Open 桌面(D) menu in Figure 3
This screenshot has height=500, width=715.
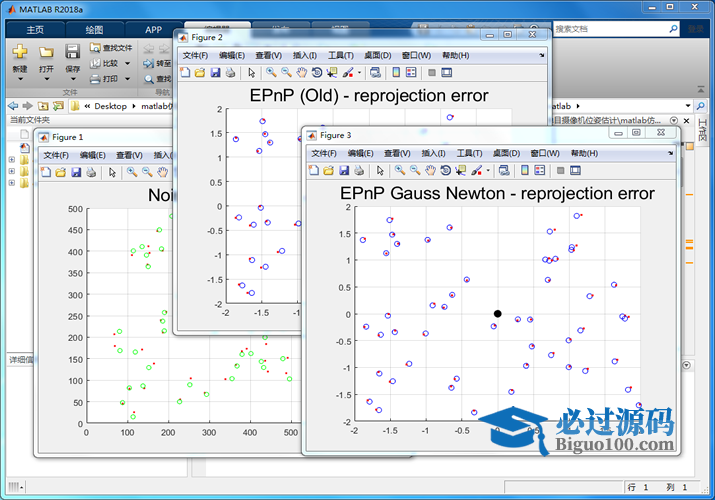[507, 153]
